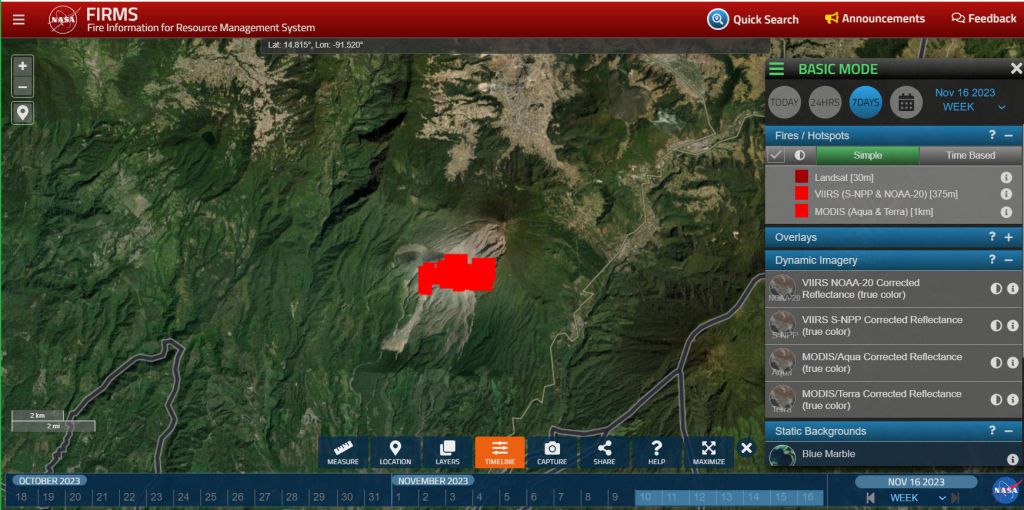Toggle opacity for MODIS/Terra Corrected Reflectance
The width and height of the screenshot is (1024, 510).
(996, 399)
